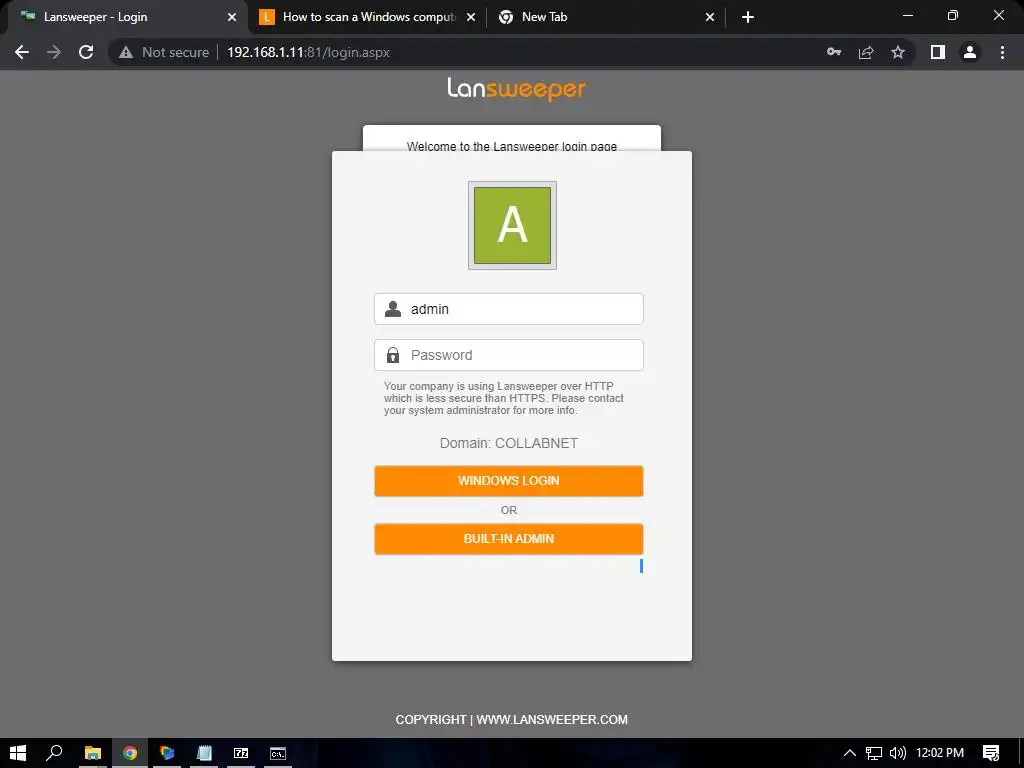The width and height of the screenshot is (1024, 768).
Task: Close the New Tab tab
Action: (x=710, y=17)
